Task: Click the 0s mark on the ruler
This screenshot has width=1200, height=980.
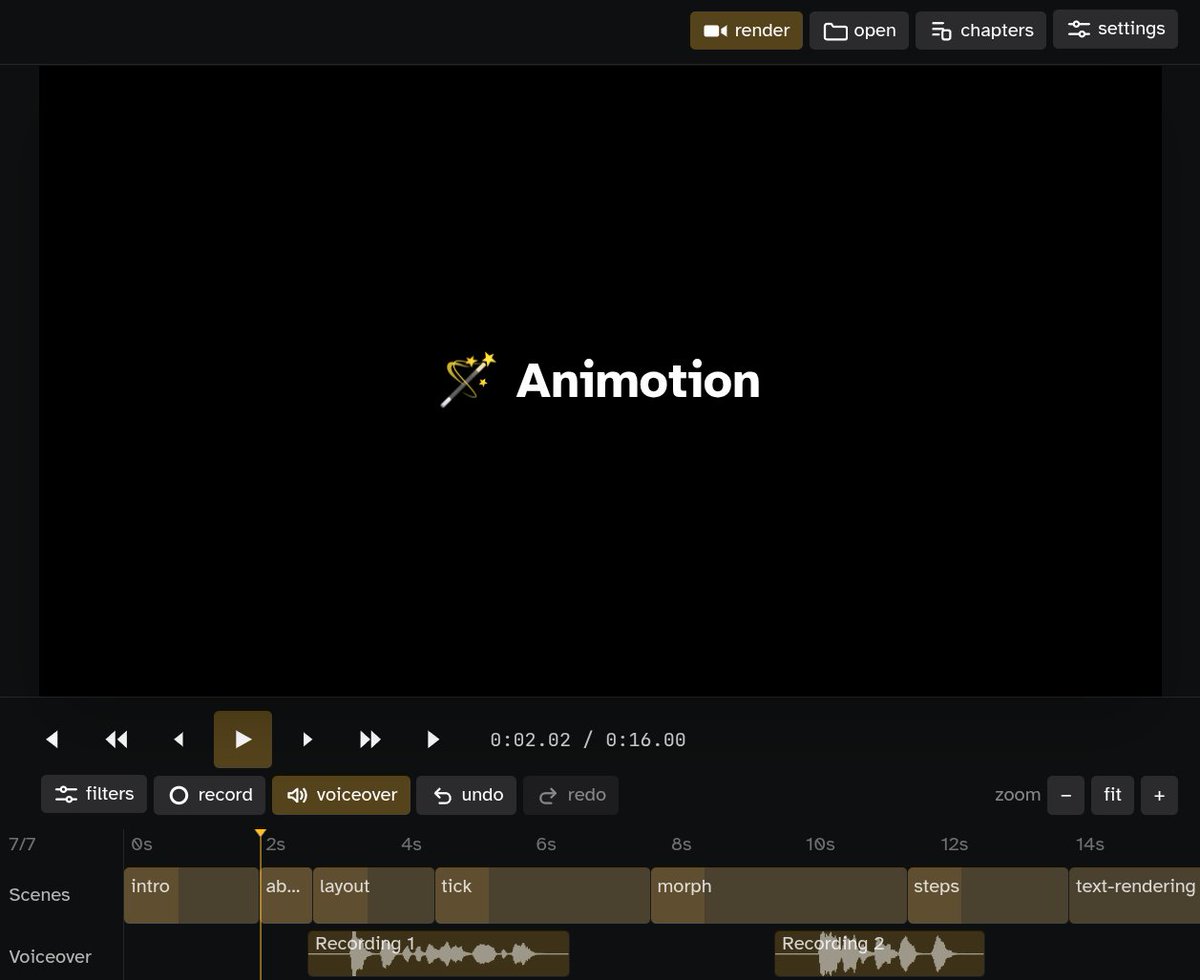Action: [x=142, y=845]
